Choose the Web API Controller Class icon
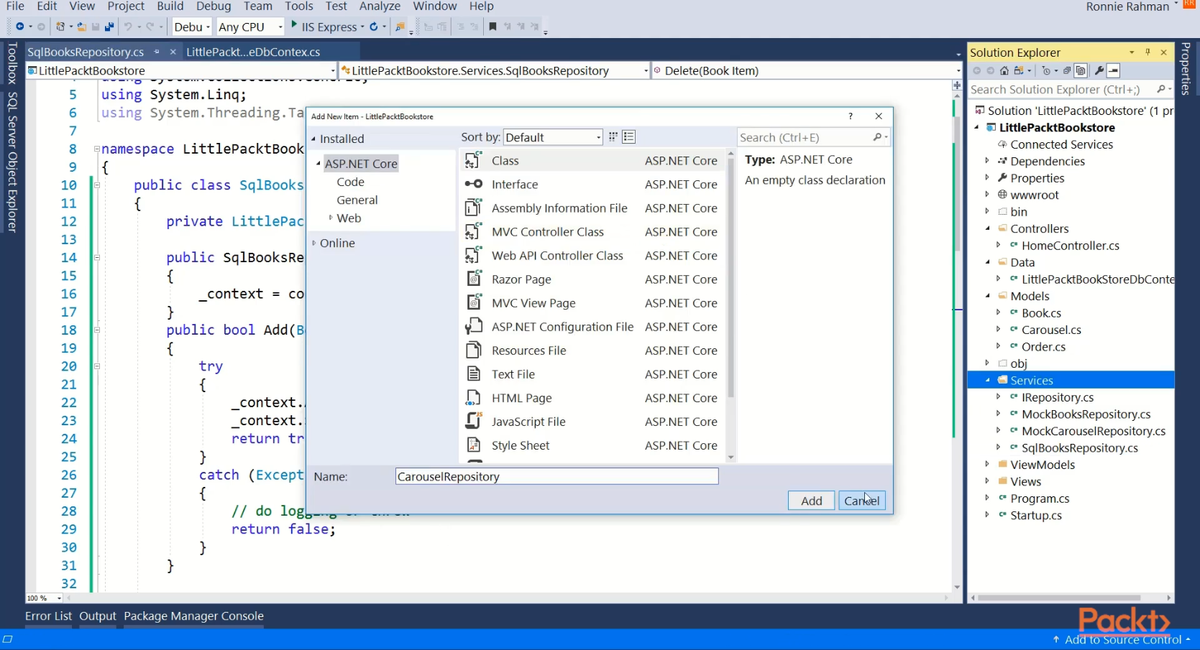Viewport: 1200px width, 650px height. (x=474, y=255)
